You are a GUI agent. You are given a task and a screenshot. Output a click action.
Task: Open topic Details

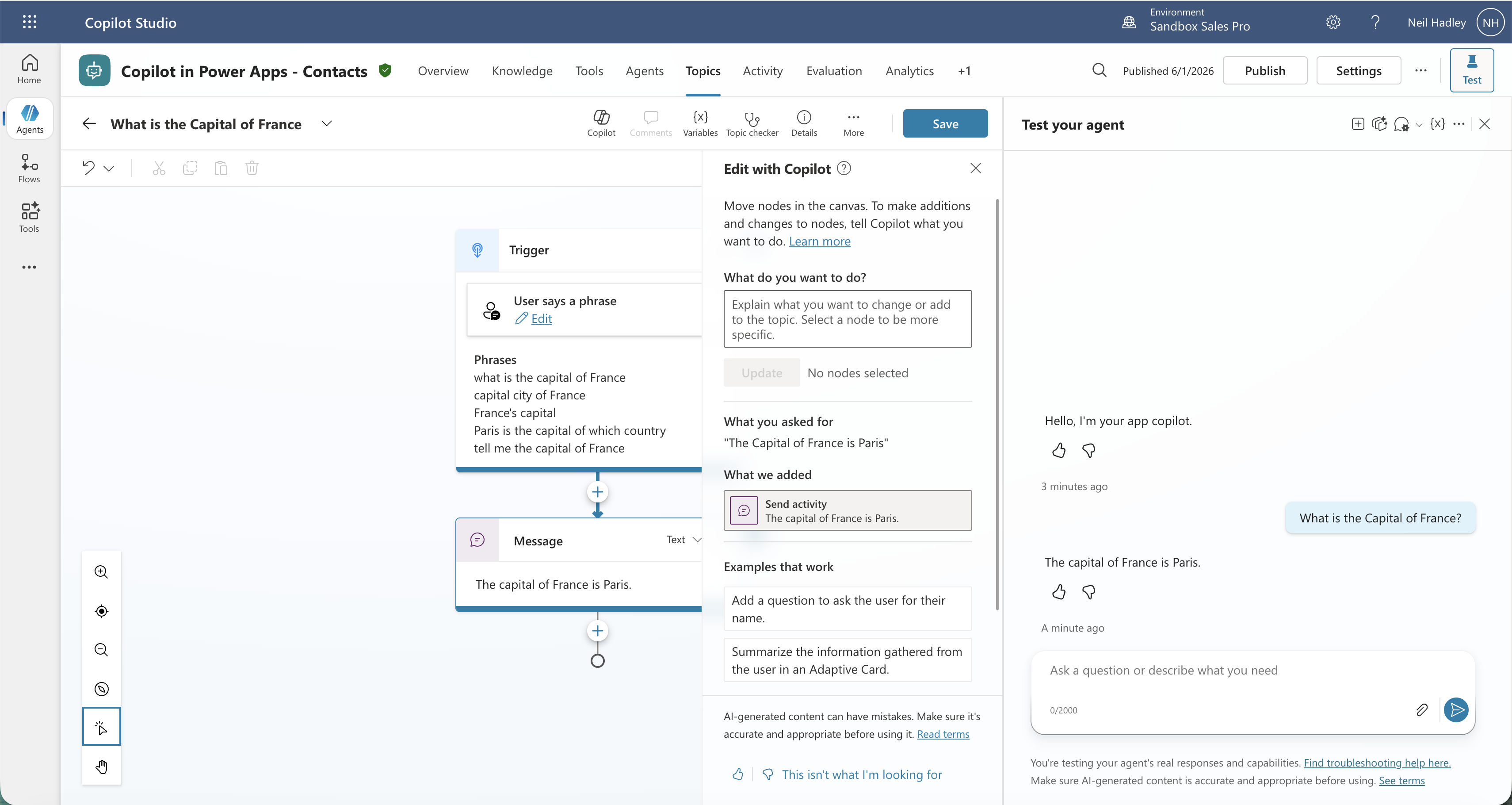804,123
